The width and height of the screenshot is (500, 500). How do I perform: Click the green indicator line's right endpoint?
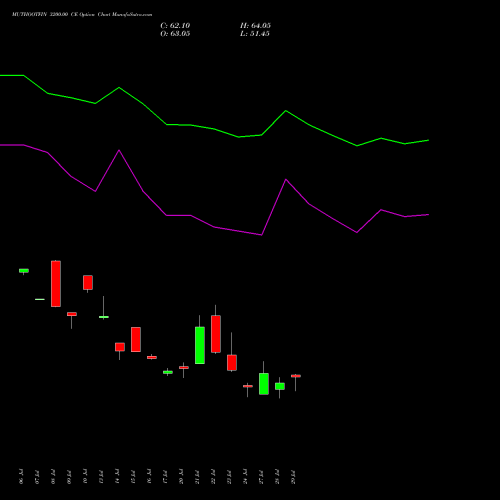pos(428,140)
